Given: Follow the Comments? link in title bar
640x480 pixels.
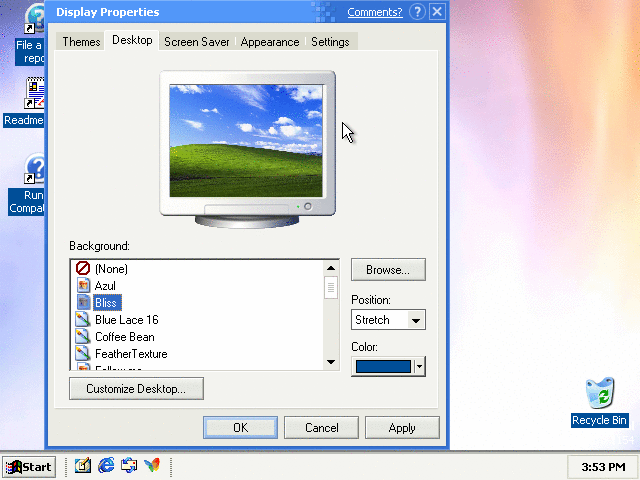Looking at the screenshot, I should click(x=375, y=12).
